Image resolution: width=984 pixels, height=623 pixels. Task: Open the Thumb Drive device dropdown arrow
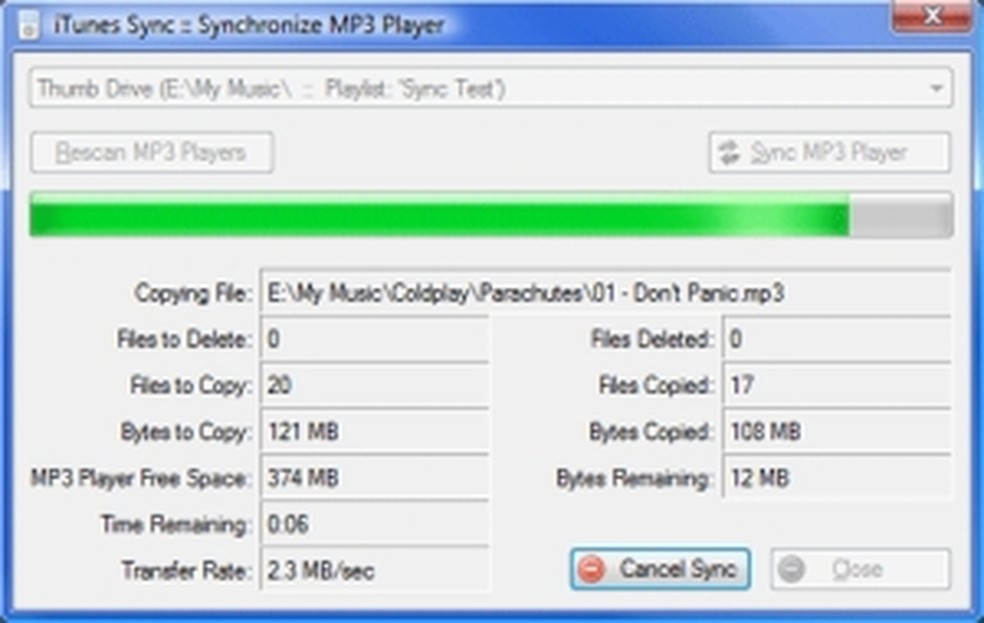tap(936, 88)
